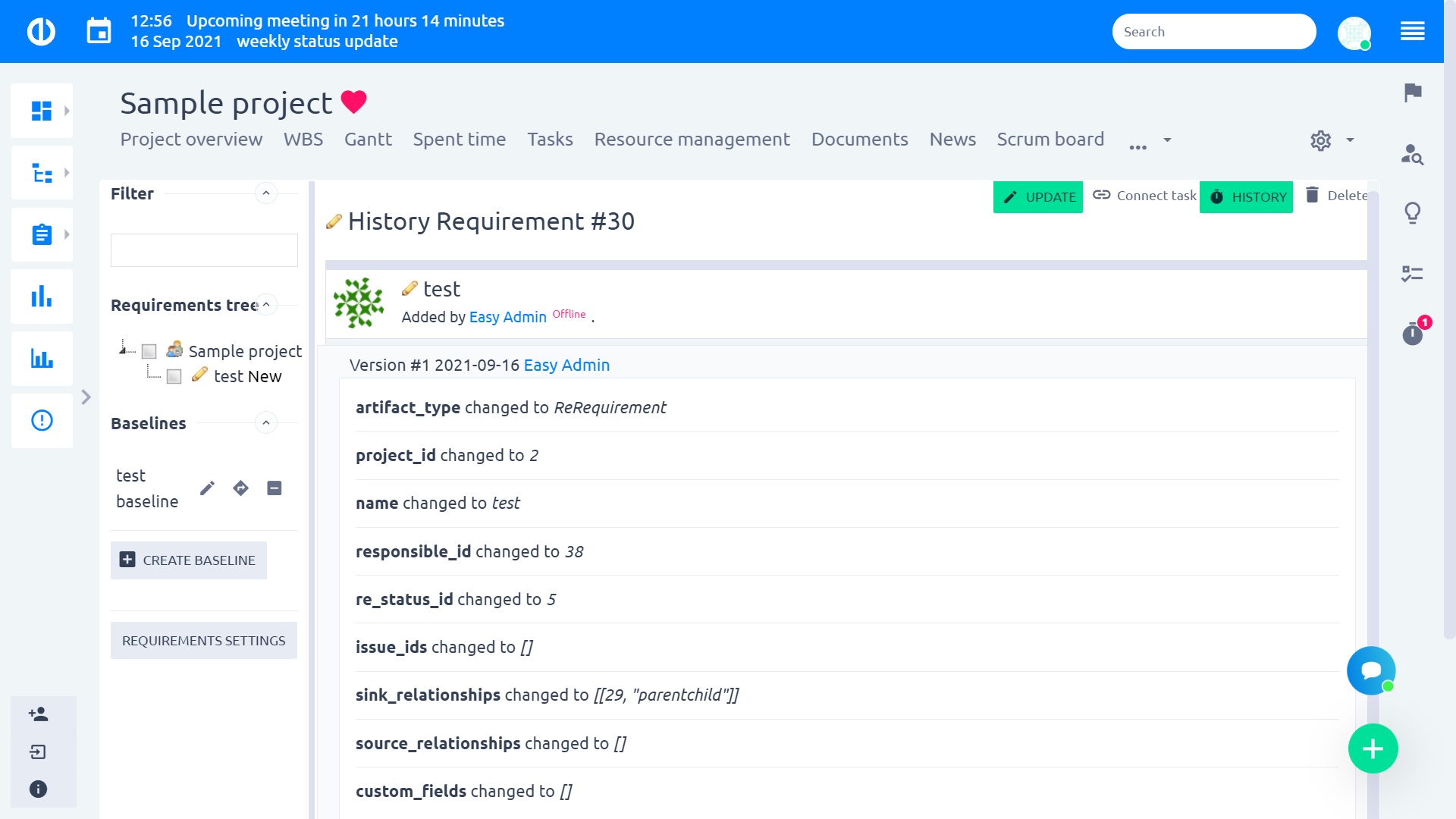Screen dimensions: 1456x819
Task: Click the UPDATE button for requirement
Action: click(1038, 197)
